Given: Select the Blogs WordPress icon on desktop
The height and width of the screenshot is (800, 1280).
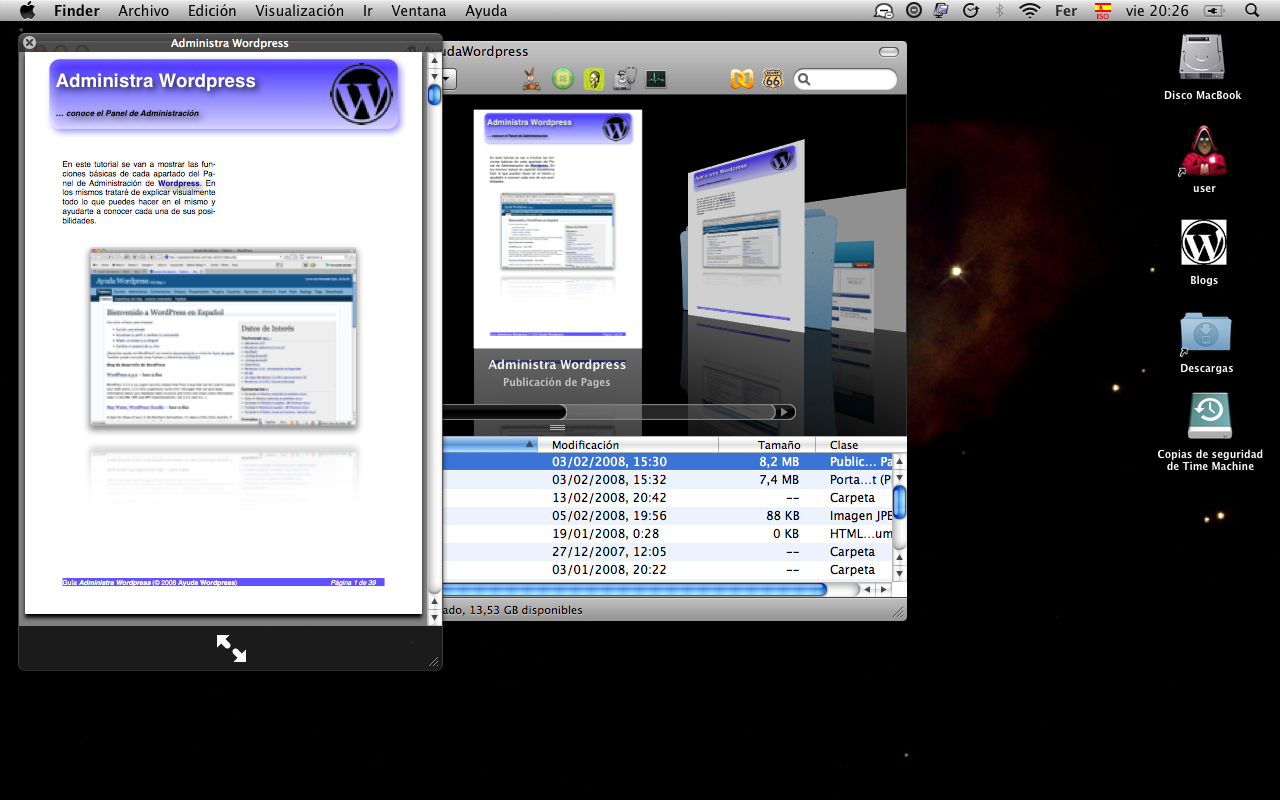Looking at the screenshot, I should (1204, 243).
